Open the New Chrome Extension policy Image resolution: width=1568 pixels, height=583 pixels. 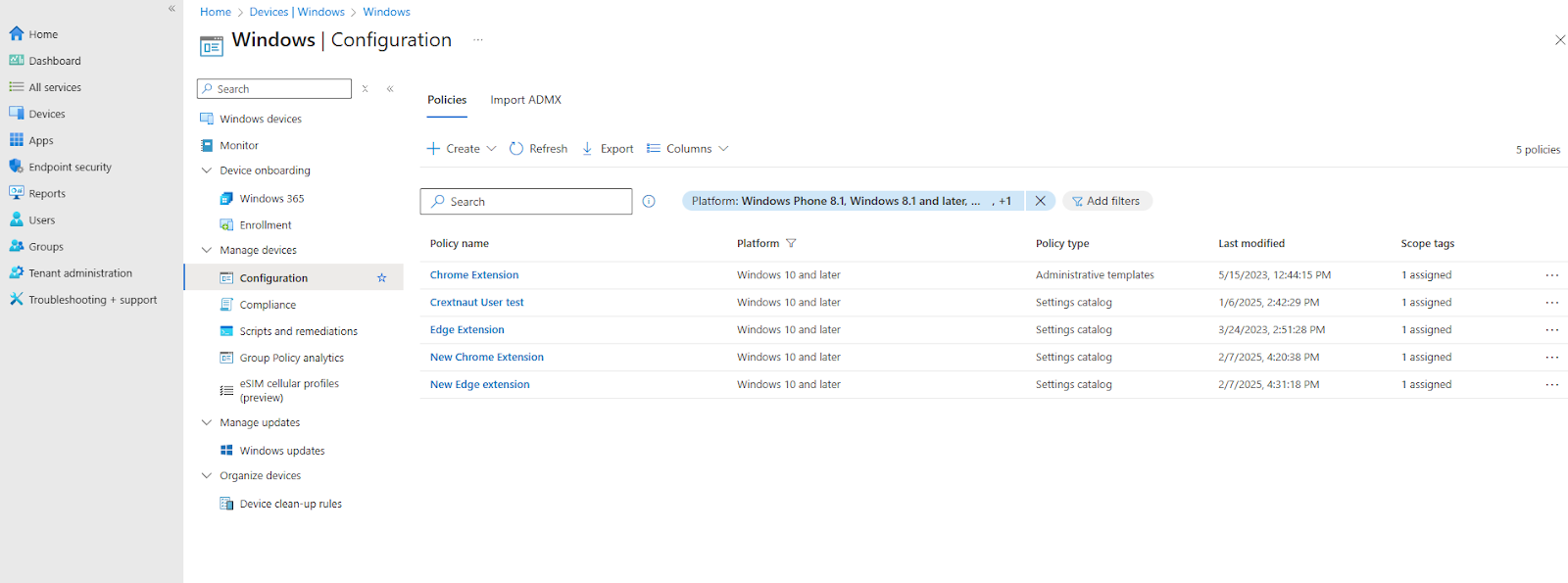point(487,358)
